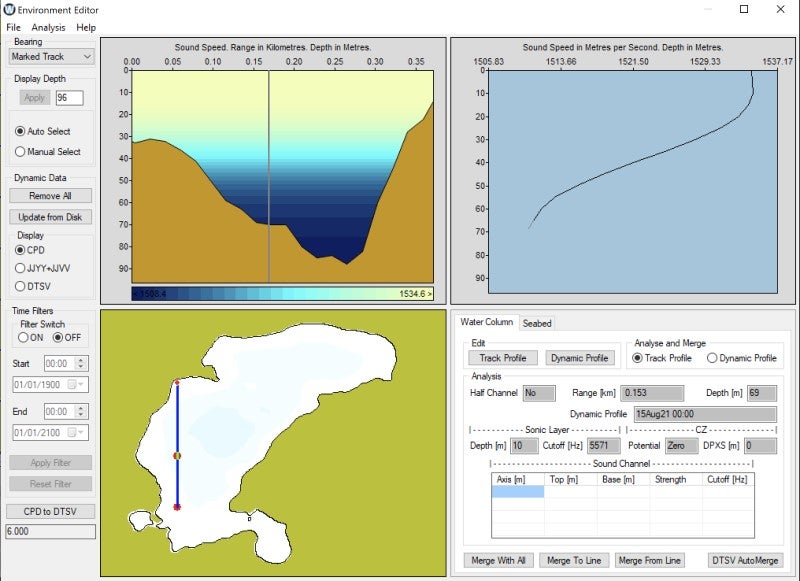Select the CPD display radio button

[x=21, y=250]
